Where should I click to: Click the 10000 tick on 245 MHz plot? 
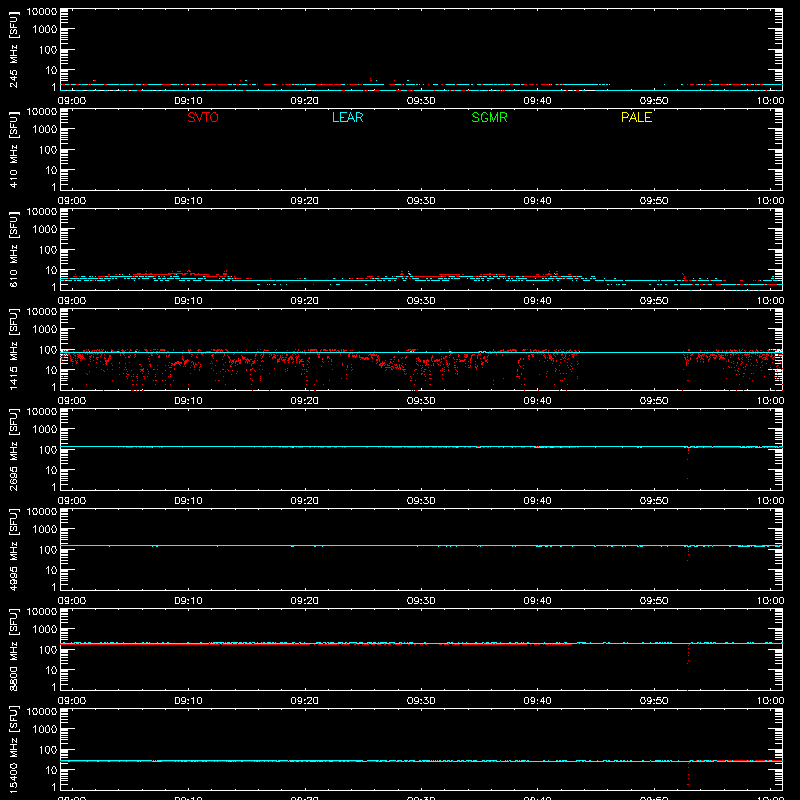tap(42, 12)
